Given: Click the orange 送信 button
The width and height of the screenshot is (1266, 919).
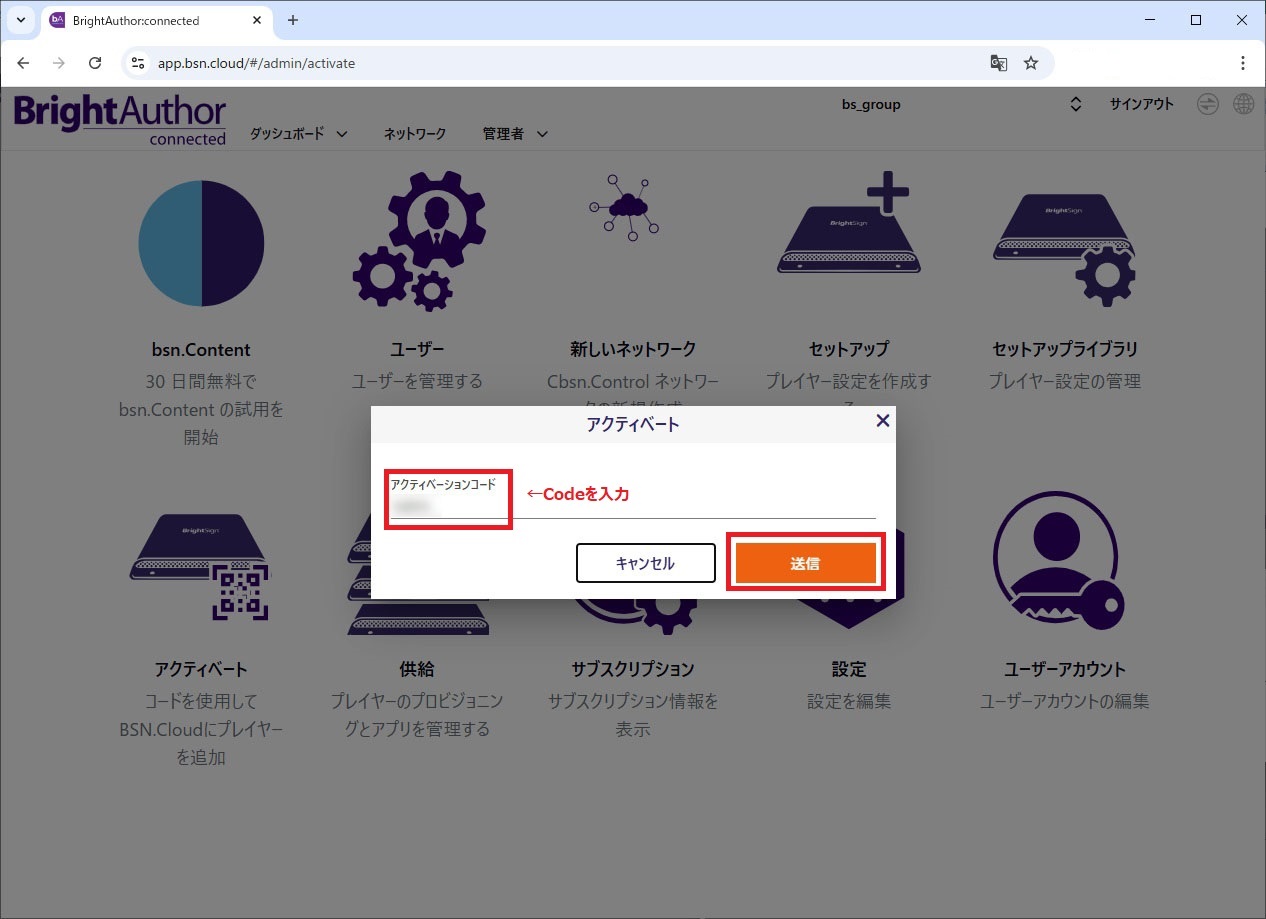Looking at the screenshot, I should click(x=805, y=563).
